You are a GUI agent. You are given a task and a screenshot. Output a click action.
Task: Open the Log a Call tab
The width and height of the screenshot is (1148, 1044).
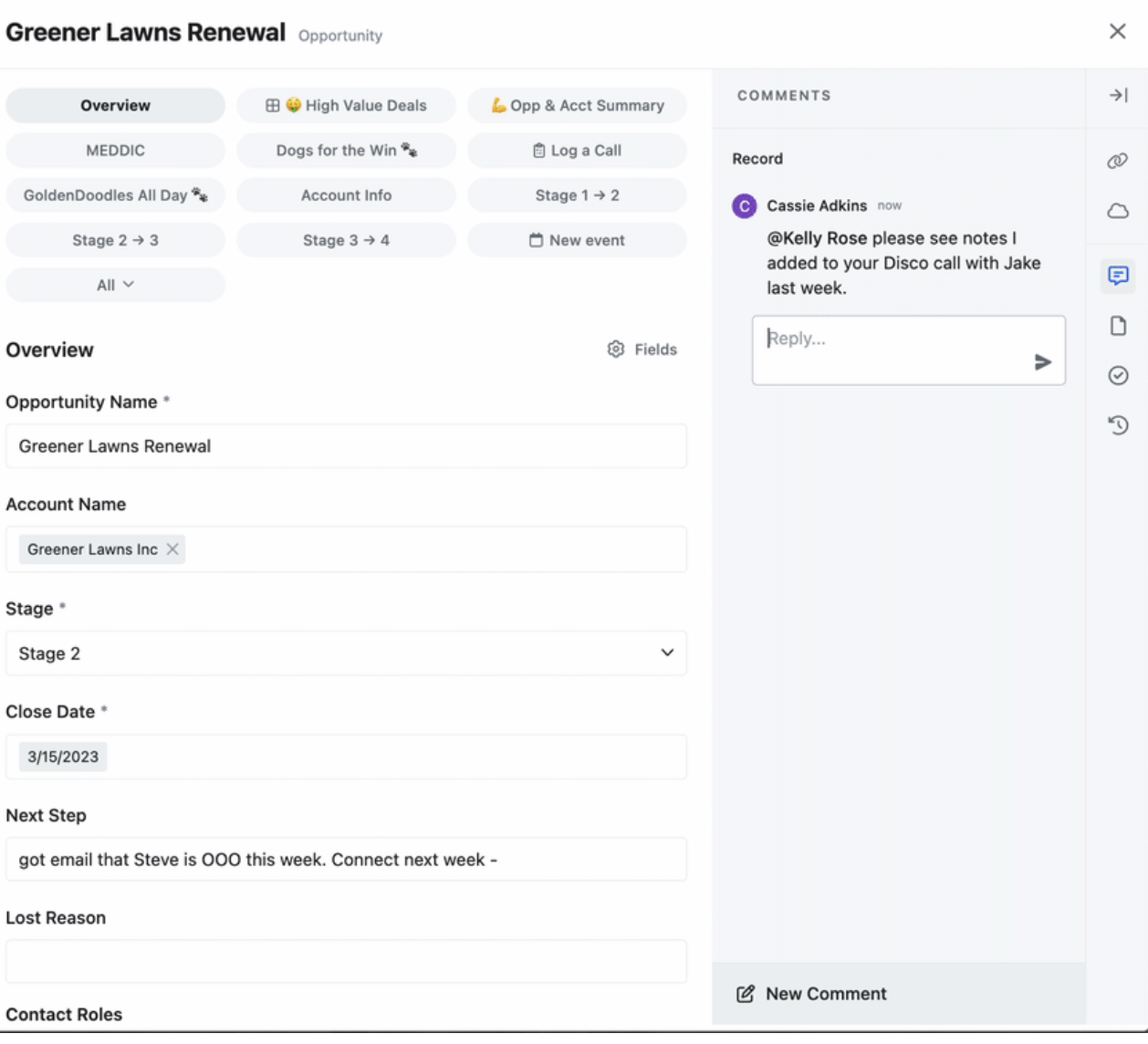[x=577, y=151]
